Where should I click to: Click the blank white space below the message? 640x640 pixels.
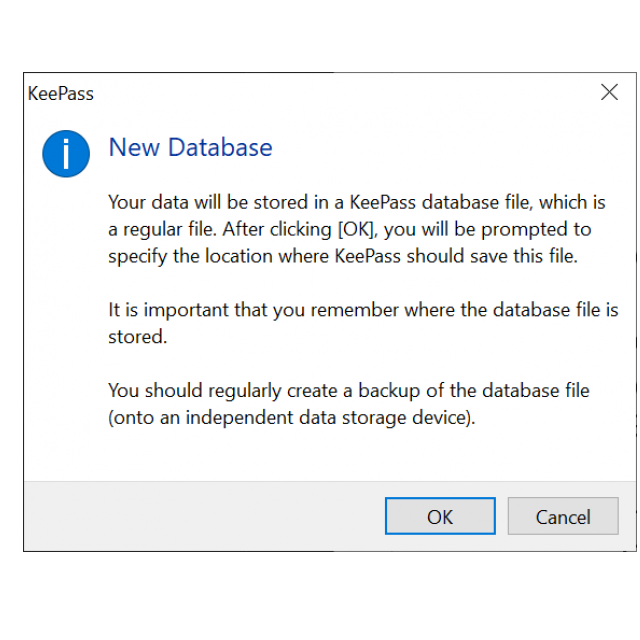[x=327, y=455]
